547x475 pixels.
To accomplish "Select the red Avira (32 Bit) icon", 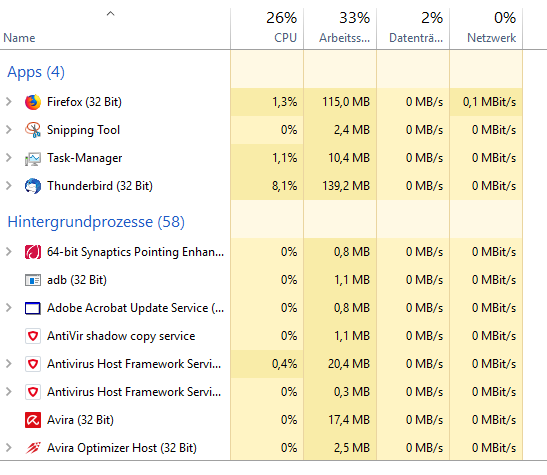I will pos(33,420).
